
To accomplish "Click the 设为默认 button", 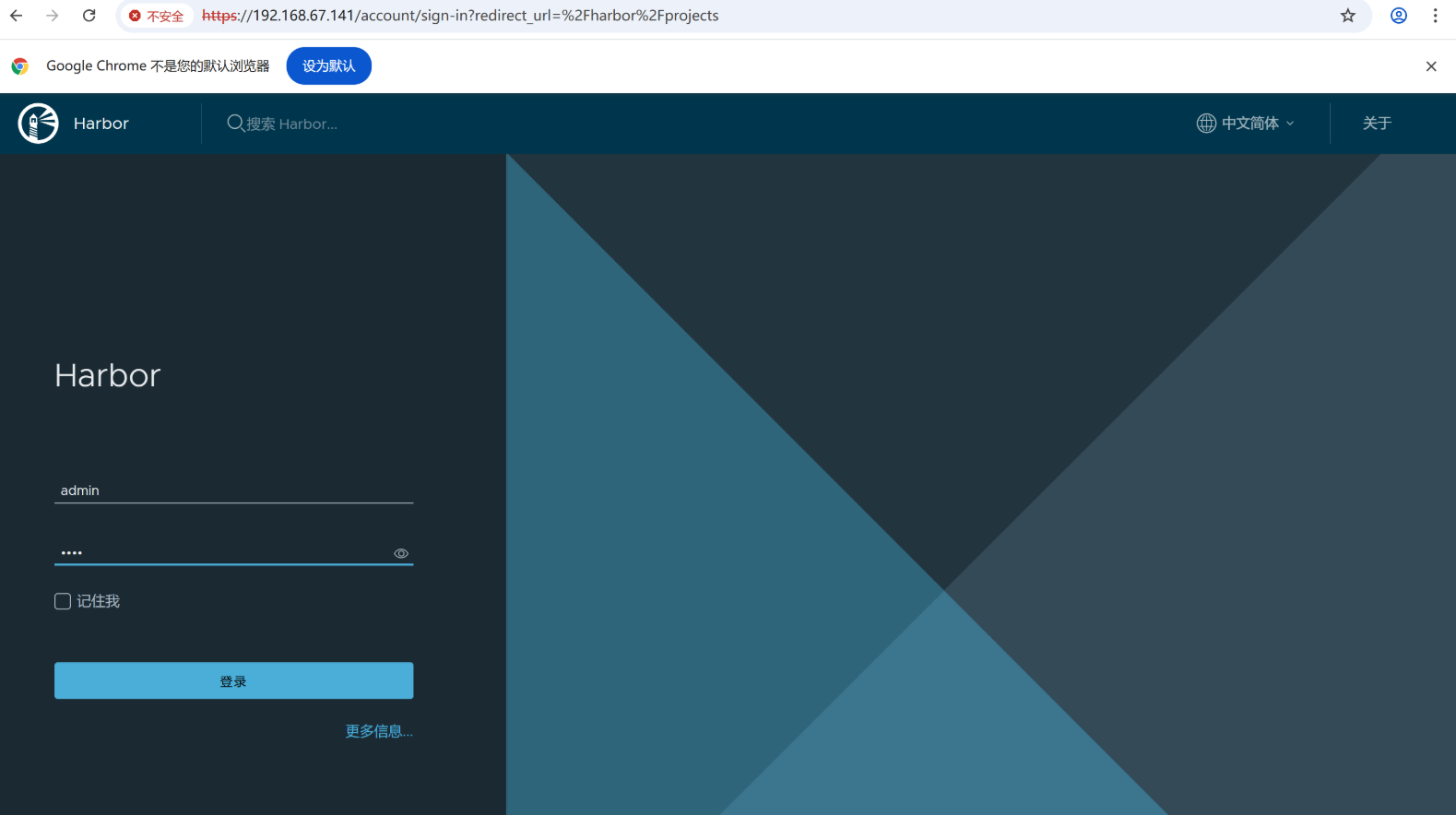I will pos(329,66).
